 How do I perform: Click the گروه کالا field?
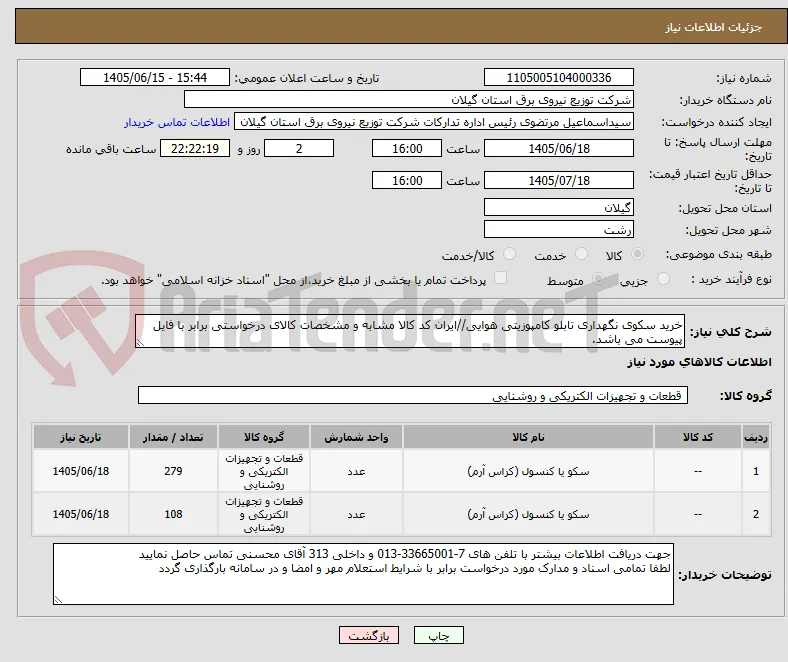coord(413,395)
